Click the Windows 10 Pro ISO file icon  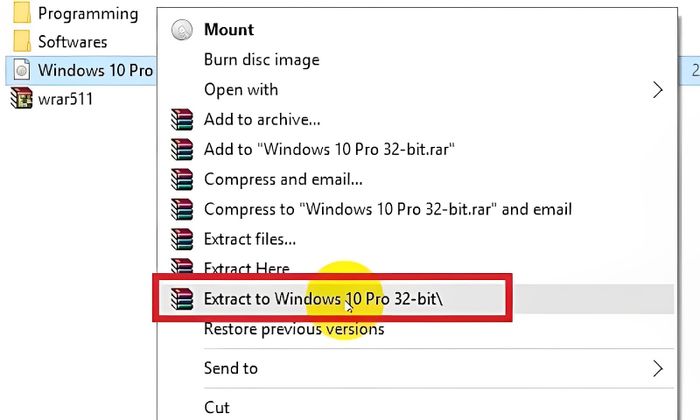coord(21,70)
